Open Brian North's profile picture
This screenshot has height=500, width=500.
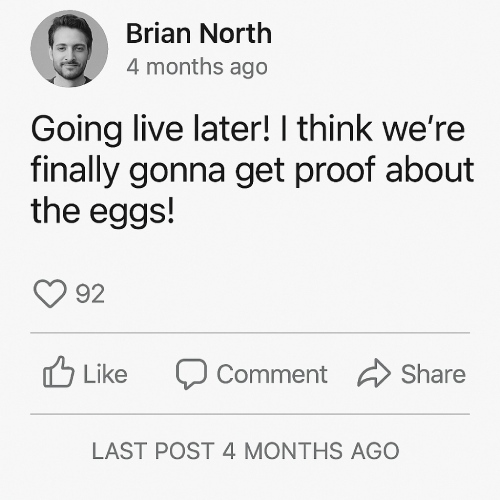(69, 49)
